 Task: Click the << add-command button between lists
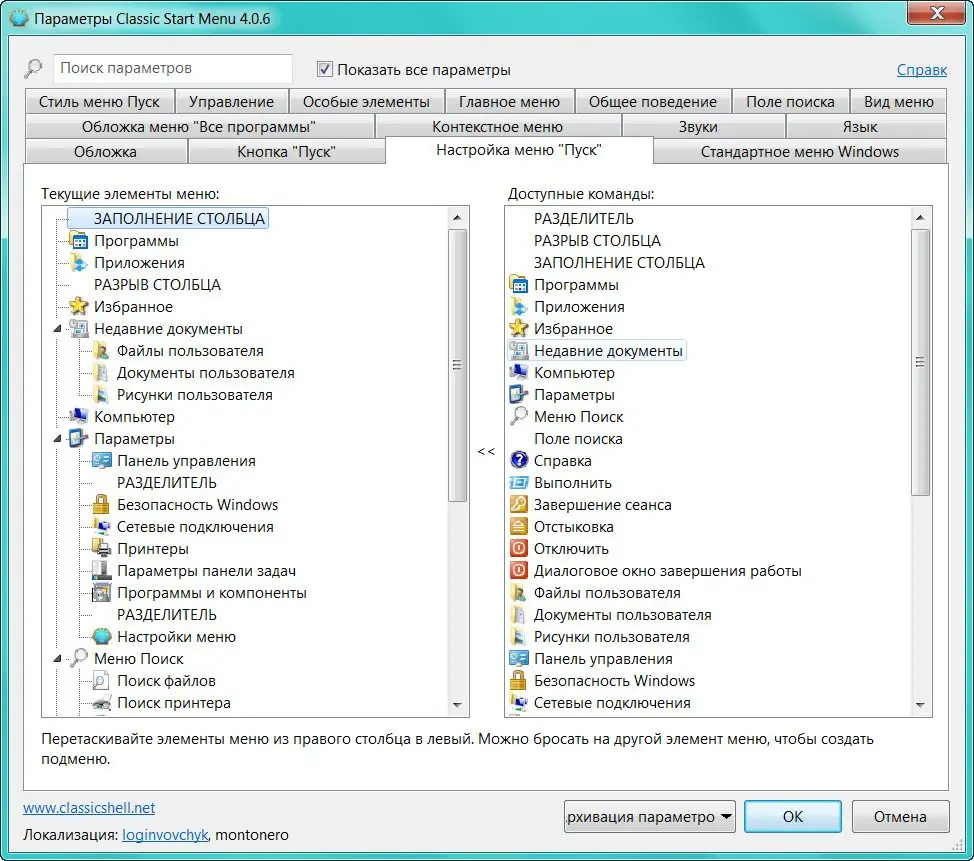point(486,451)
